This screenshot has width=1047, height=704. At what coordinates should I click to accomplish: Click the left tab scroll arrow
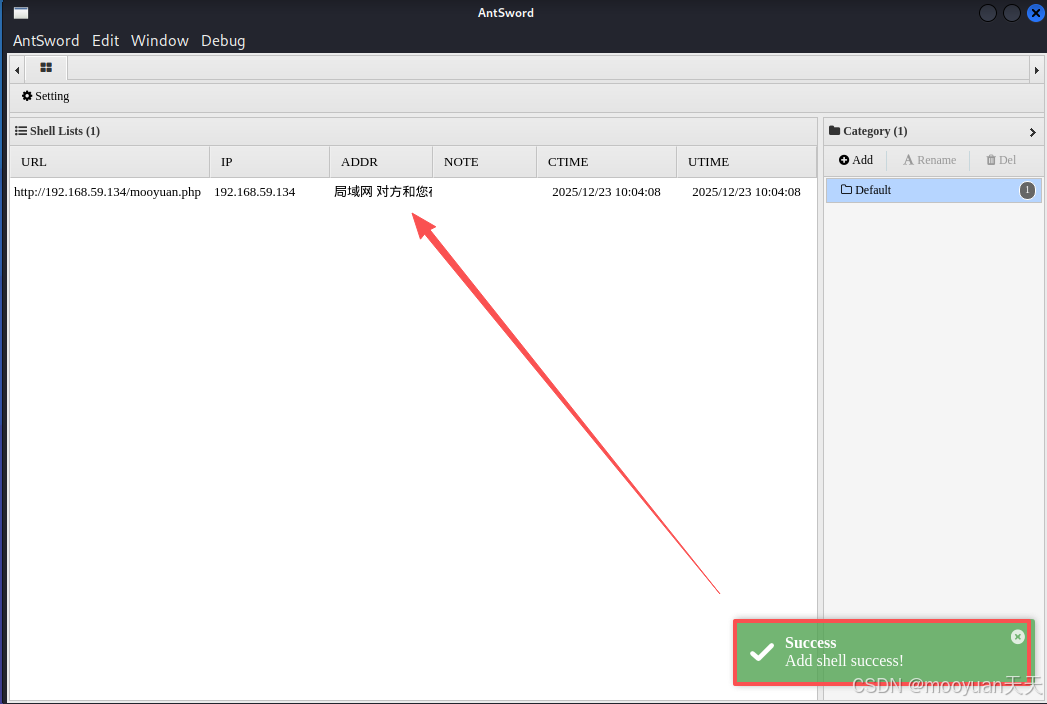click(17, 69)
